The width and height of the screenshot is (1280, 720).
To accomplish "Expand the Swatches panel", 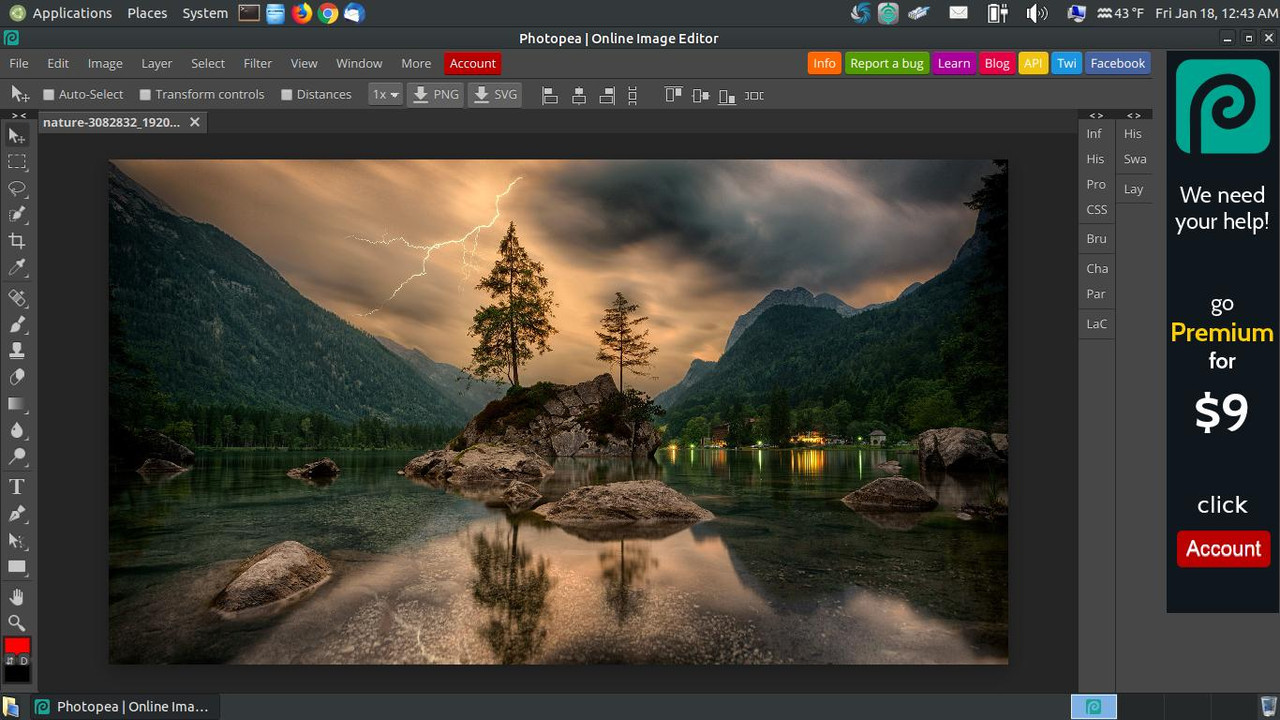I will 1134,158.
